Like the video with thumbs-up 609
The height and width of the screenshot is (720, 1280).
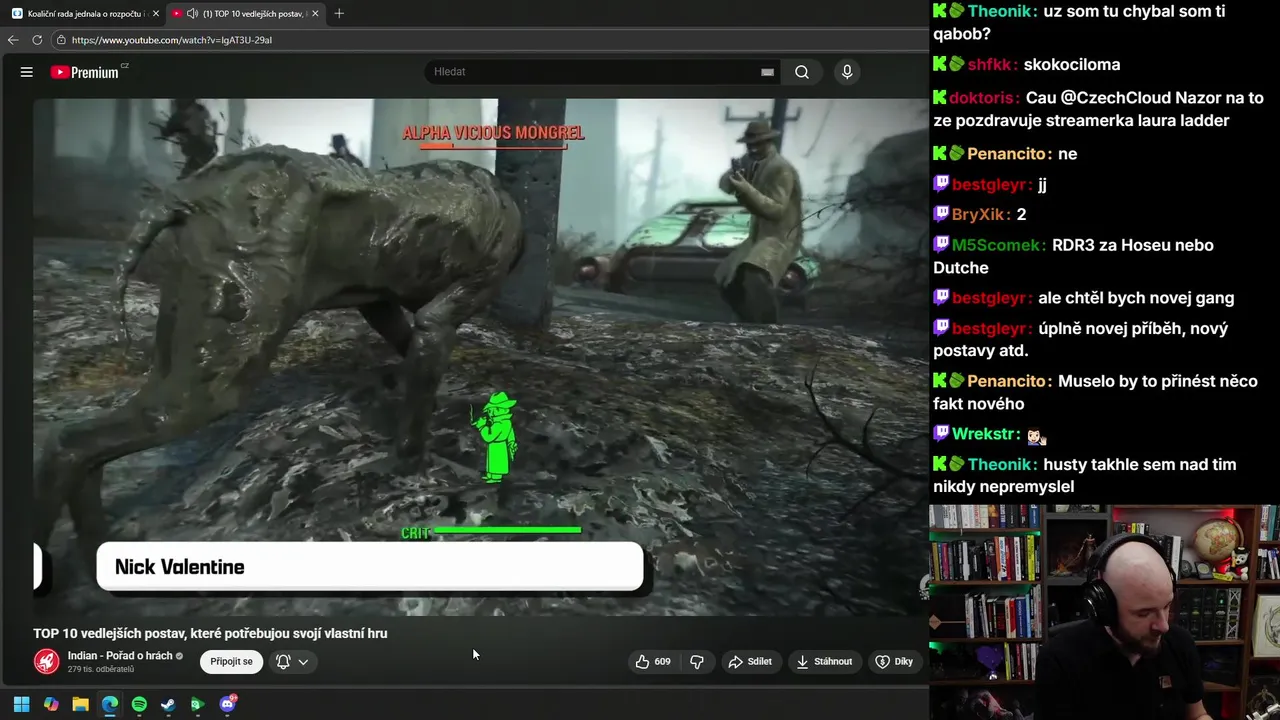[652, 661]
